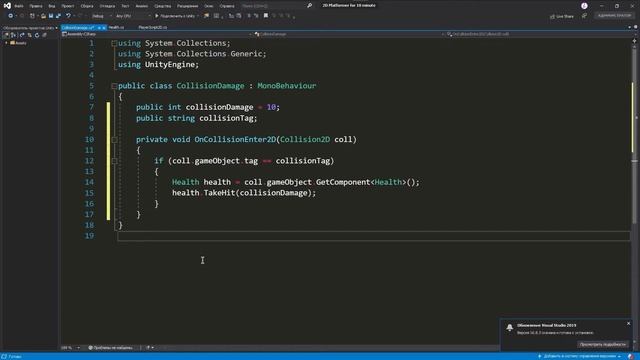Collapse the CollisionDamage class at line 5
Viewport: 640px width, 360px height.
point(114,86)
